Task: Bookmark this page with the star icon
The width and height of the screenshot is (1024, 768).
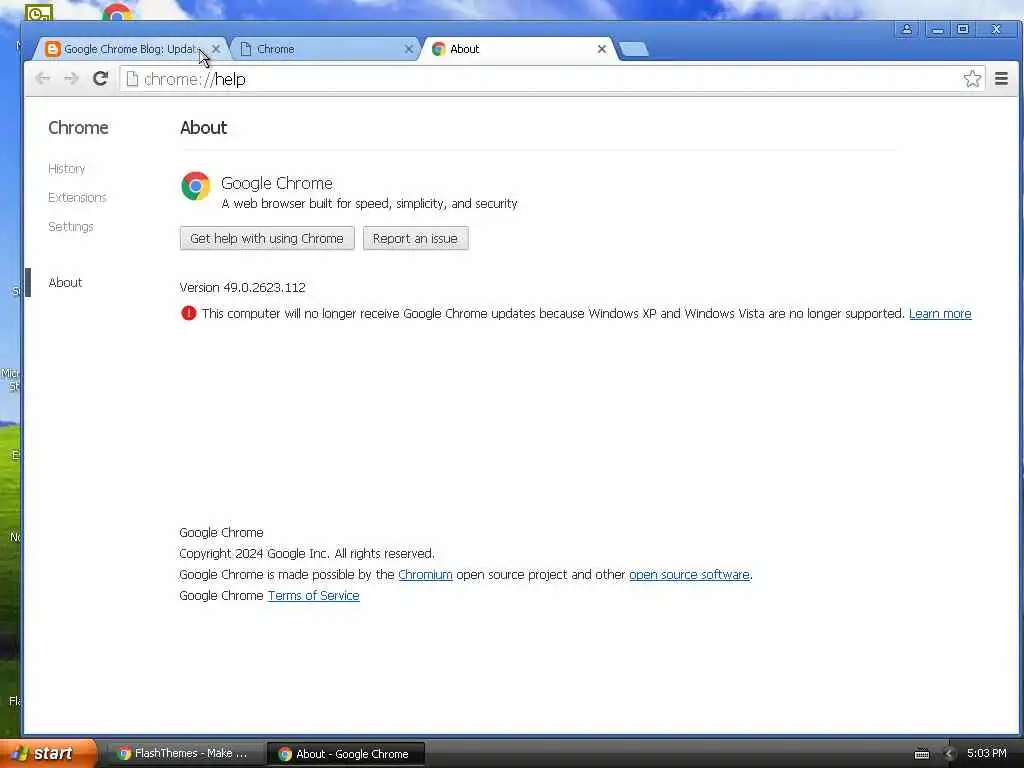Action: click(x=972, y=79)
